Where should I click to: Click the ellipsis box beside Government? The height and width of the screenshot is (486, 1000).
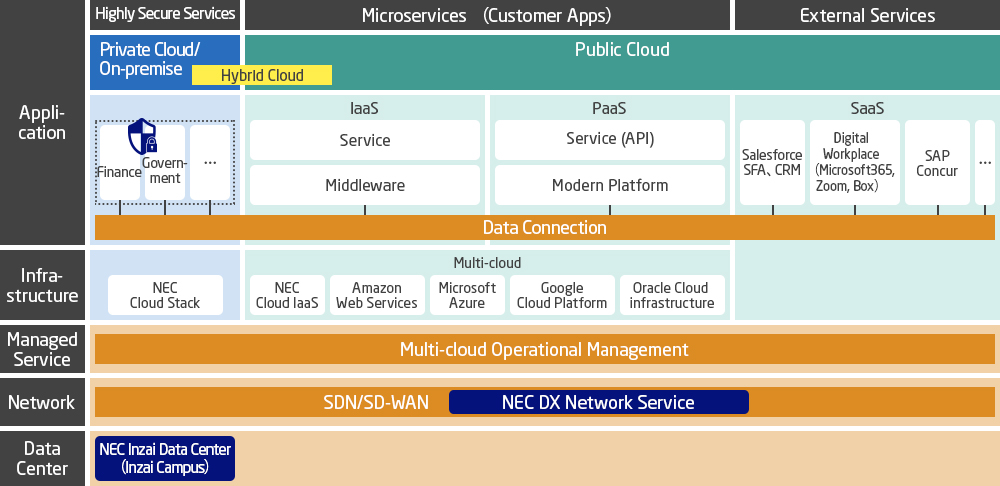click(x=210, y=163)
